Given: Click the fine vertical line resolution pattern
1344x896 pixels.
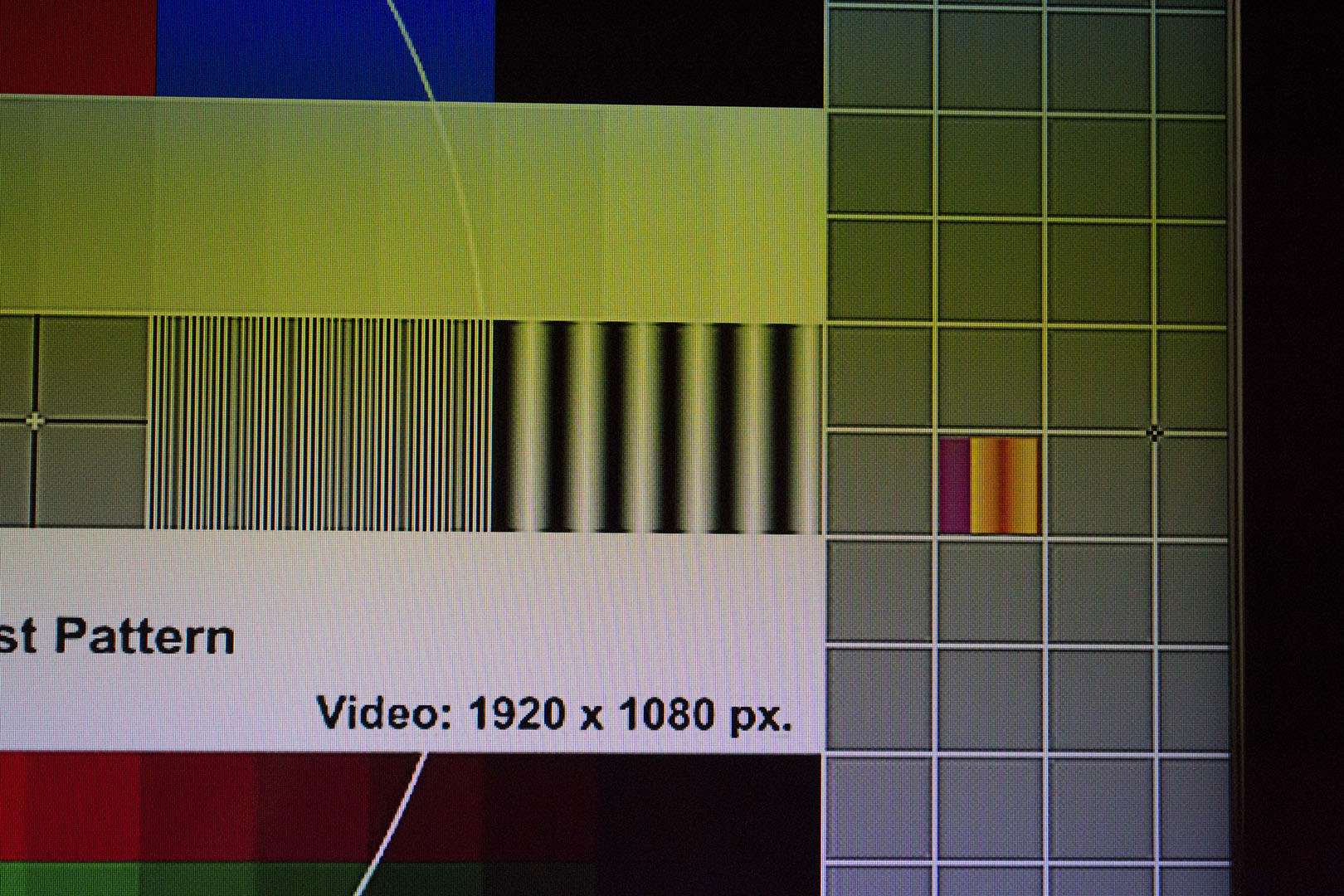Looking at the screenshot, I should (x=322, y=423).
